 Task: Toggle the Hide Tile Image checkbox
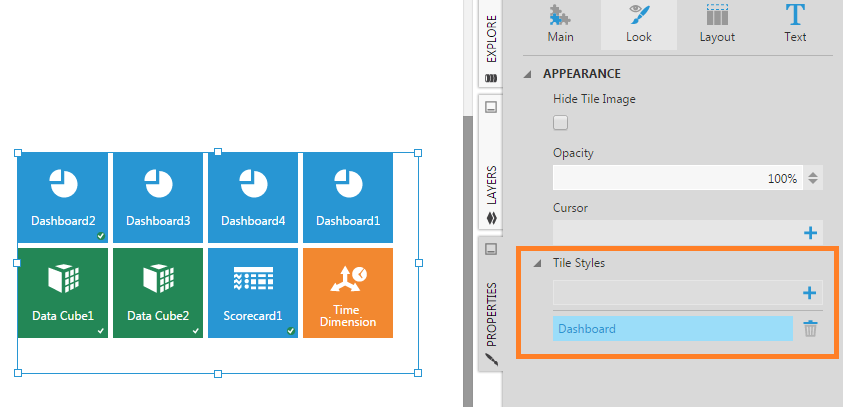(561, 123)
